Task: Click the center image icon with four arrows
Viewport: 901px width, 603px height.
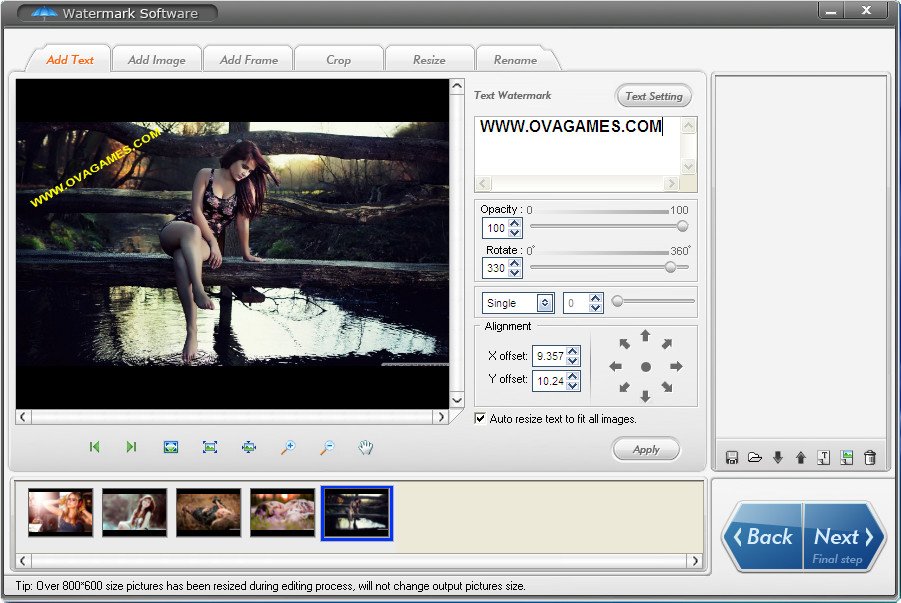Action: (249, 447)
